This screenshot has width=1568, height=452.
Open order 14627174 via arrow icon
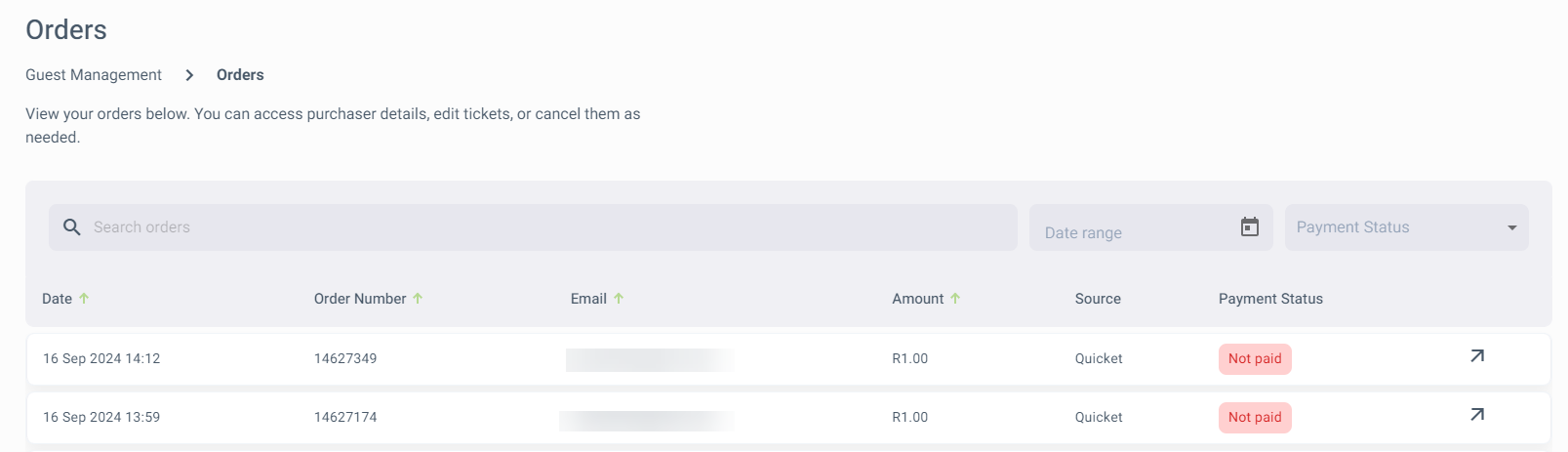pos(1477,415)
